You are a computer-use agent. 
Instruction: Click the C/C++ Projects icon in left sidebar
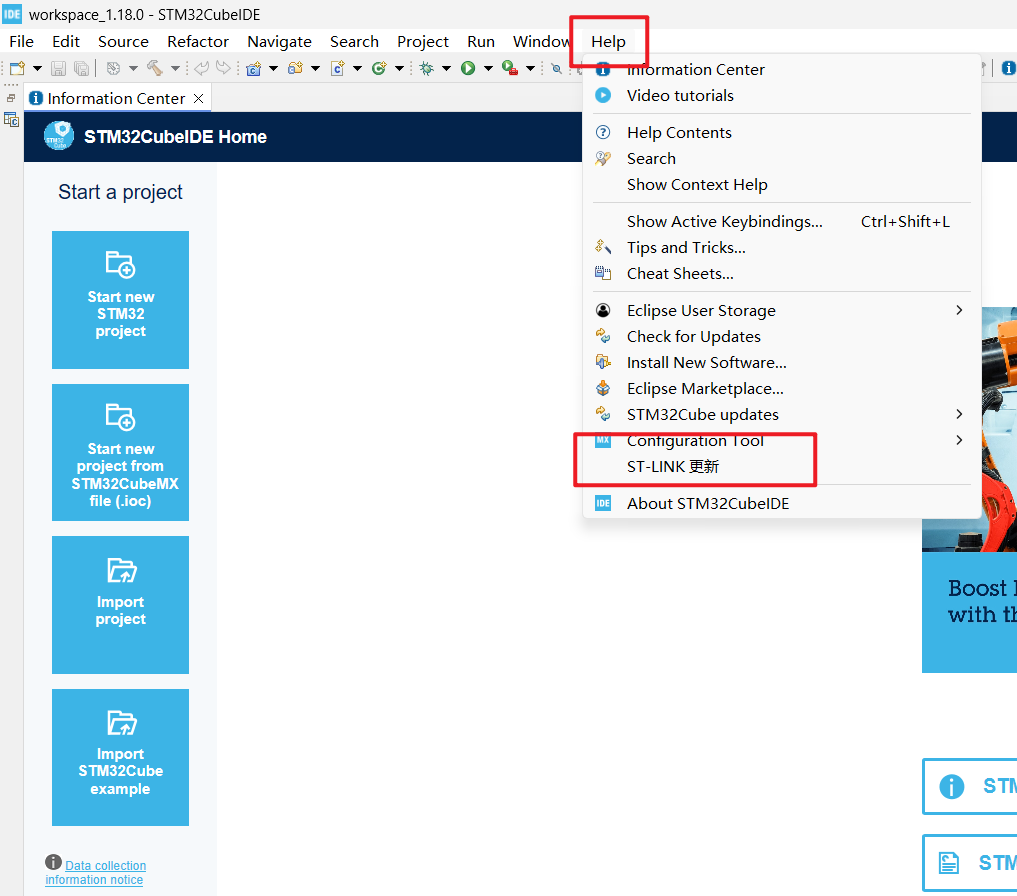coord(12,120)
